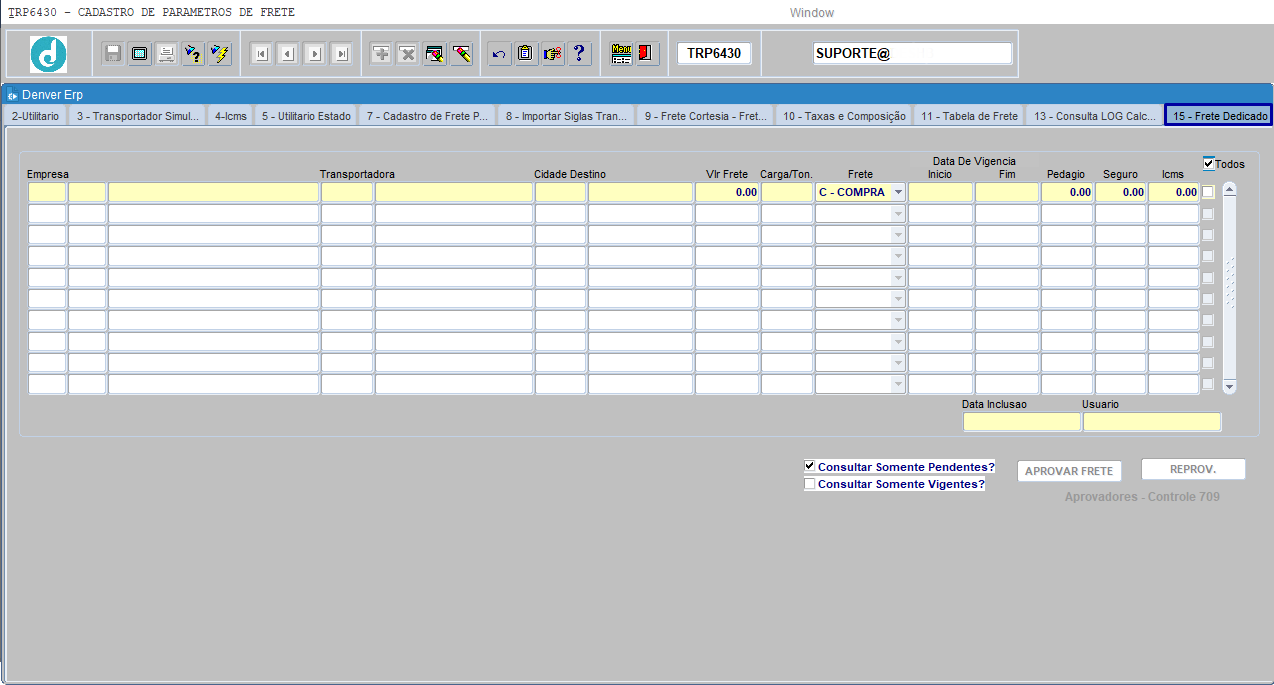The image size is (1274, 685).
Task: Click the Undo arrow icon
Action: [x=499, y=54]
